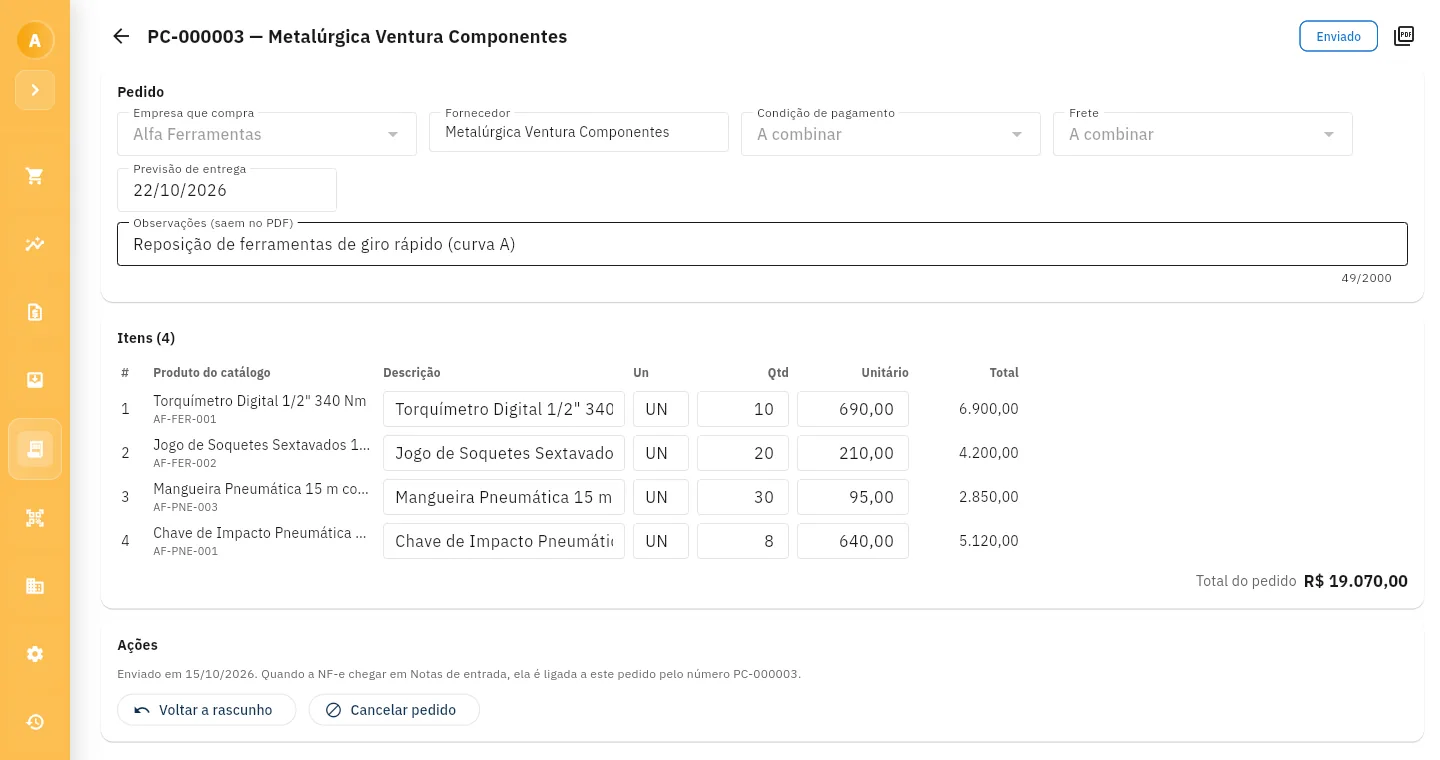The width and height of the screenshot is (1440, 760).
Task: Click the quantity field showing 20
Action: tap(743, 453)
